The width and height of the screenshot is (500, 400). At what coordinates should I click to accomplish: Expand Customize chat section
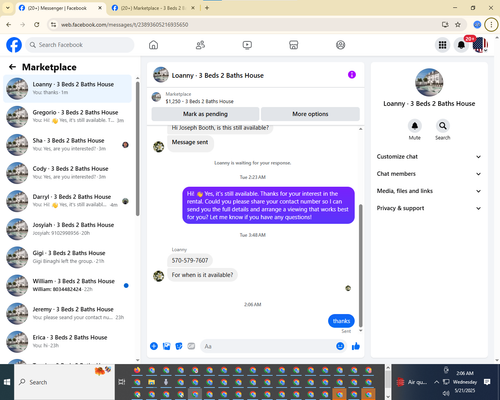point(429,157)
